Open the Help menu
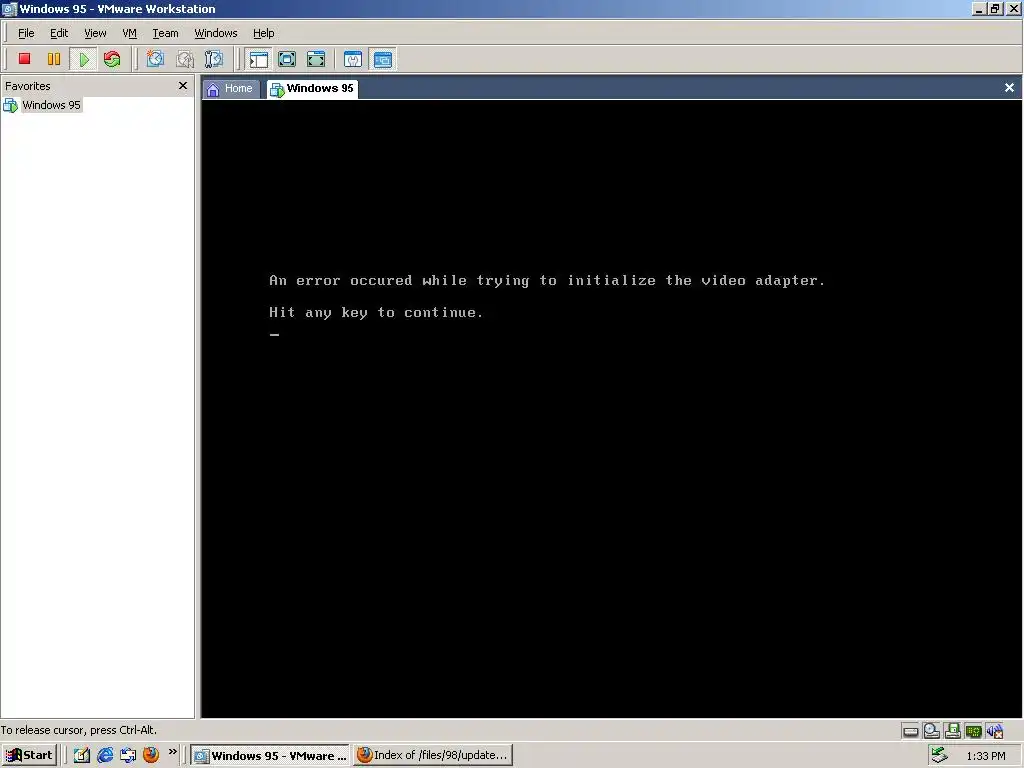Viewport: 1024px width, 768px height. (264, 33)
